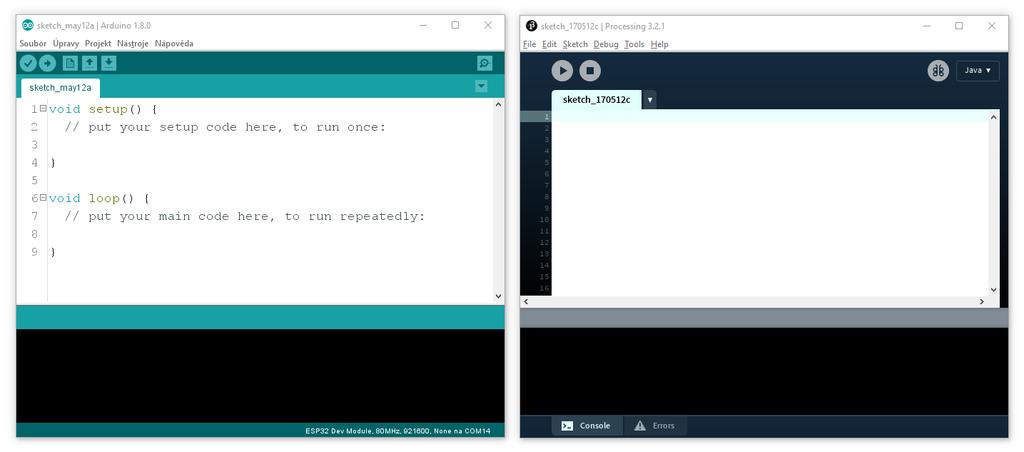Open Úpravy menu in Arduino
This screenshot has width=1024, height=452.
pos(66,44)
